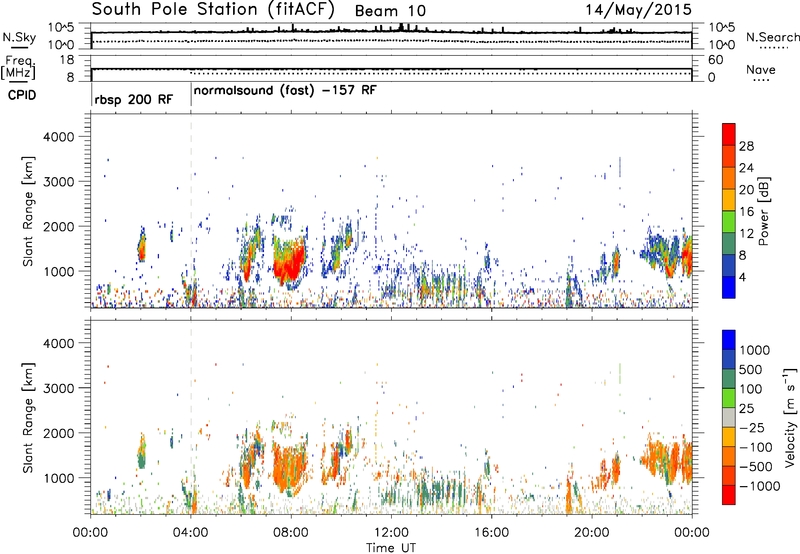Click the 'rbsp 200 RF' CPID entry
Screen dimensions: 800x554
[134, 99]
